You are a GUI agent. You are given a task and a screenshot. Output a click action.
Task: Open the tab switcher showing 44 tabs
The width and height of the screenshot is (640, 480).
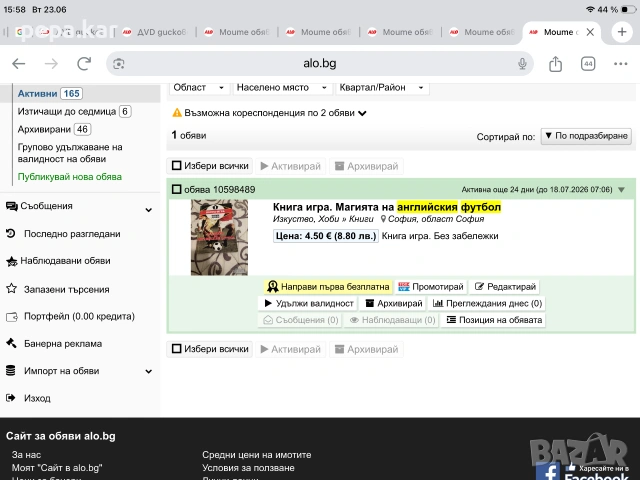pos(588,64)
